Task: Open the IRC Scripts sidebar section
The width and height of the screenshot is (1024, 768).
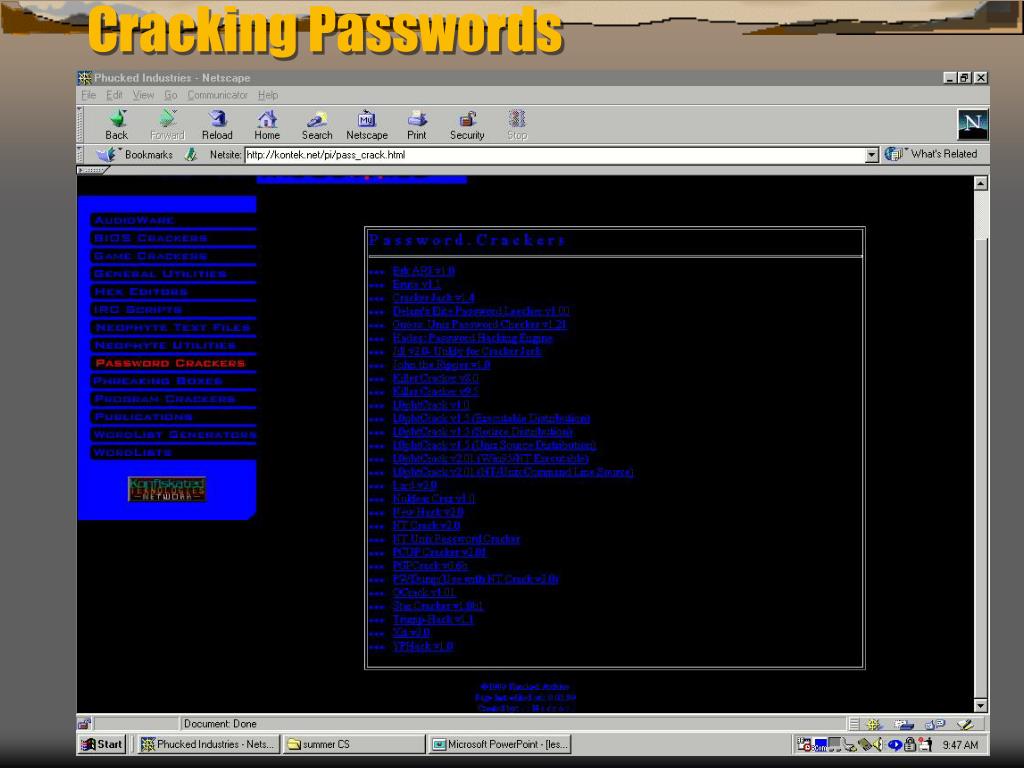Action: [x=138, y=310]
